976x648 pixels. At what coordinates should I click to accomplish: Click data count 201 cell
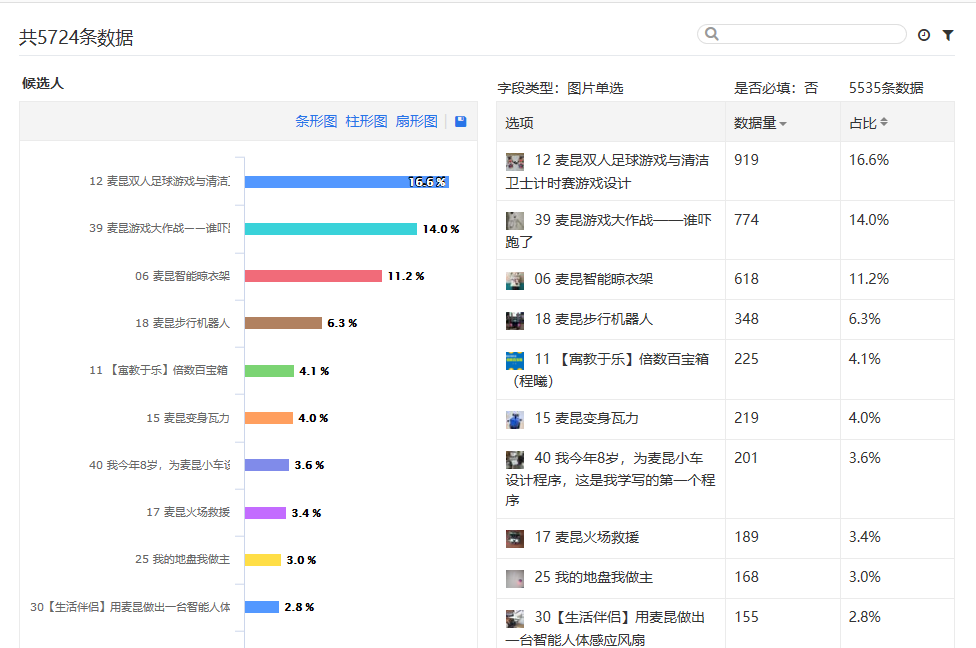pos(746,458)
